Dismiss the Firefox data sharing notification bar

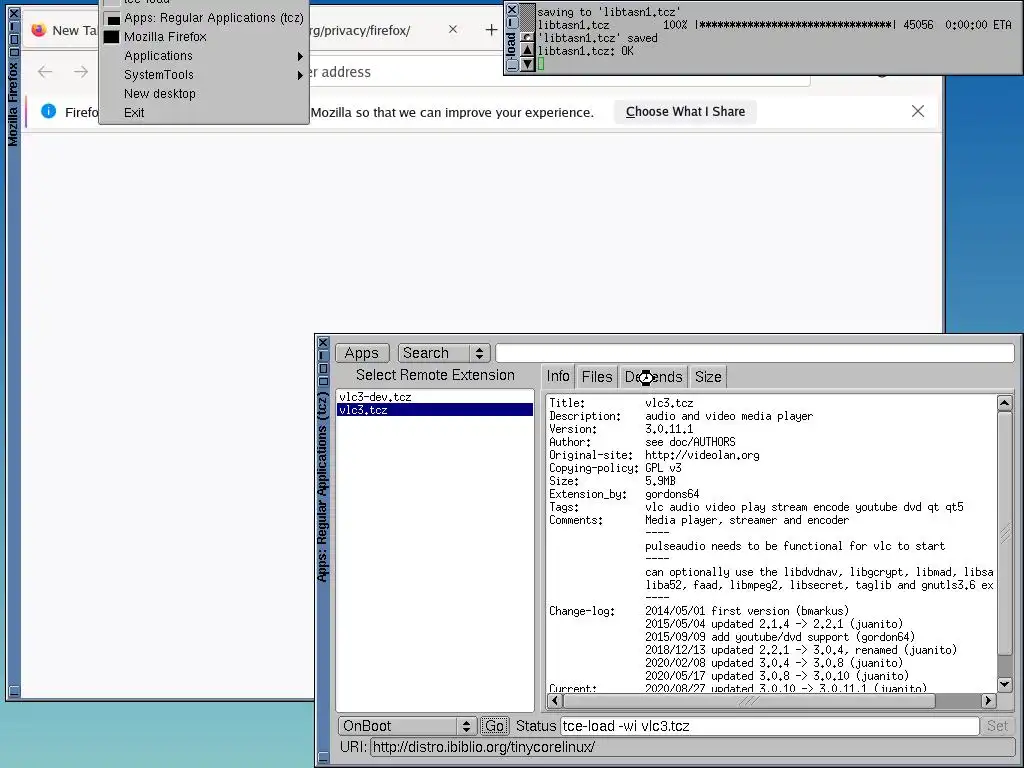(918, 112)
